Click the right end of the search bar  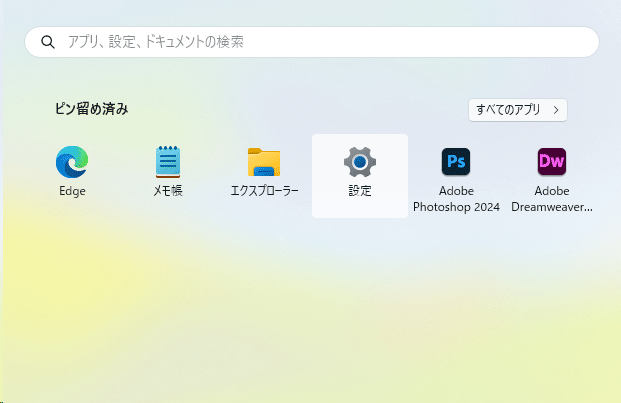(580, 42)
